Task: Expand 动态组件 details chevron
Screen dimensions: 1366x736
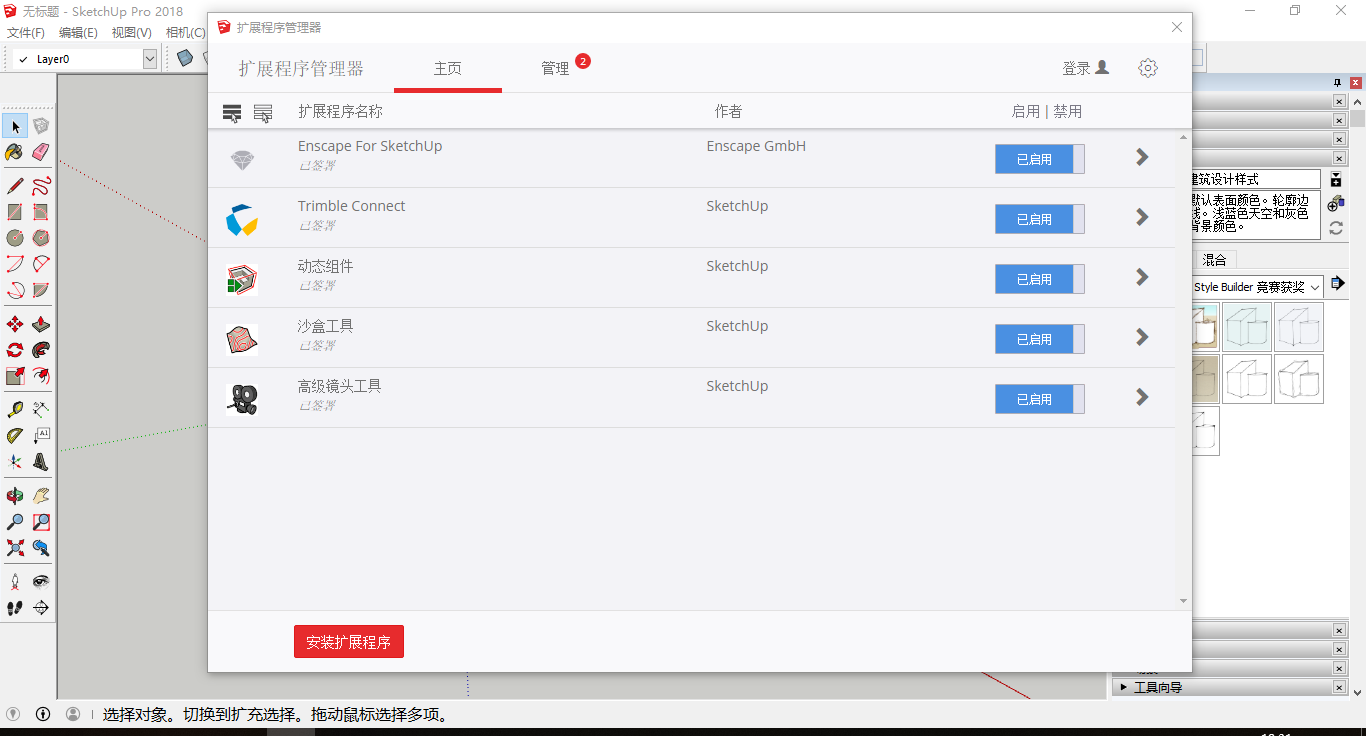Action: 1142,277
